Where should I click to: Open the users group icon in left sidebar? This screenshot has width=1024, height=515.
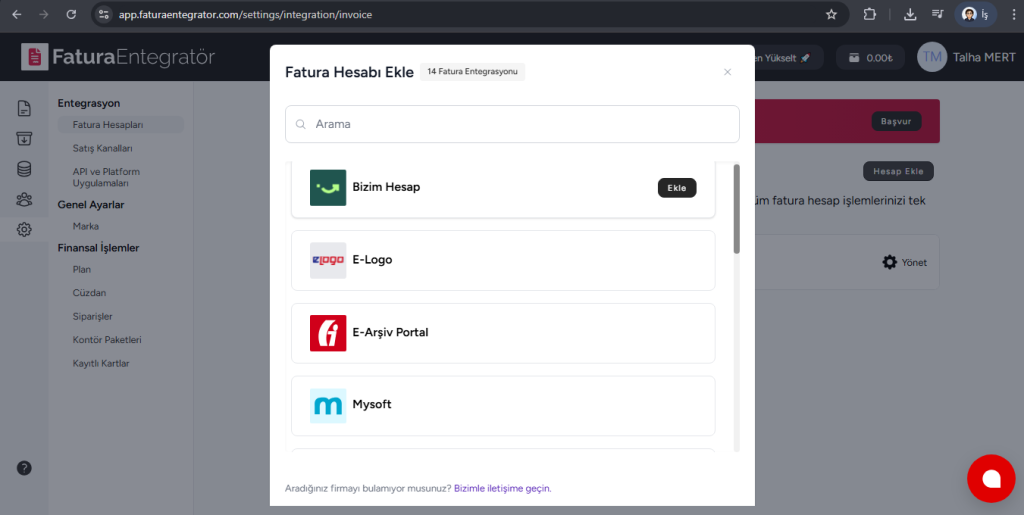24,199
